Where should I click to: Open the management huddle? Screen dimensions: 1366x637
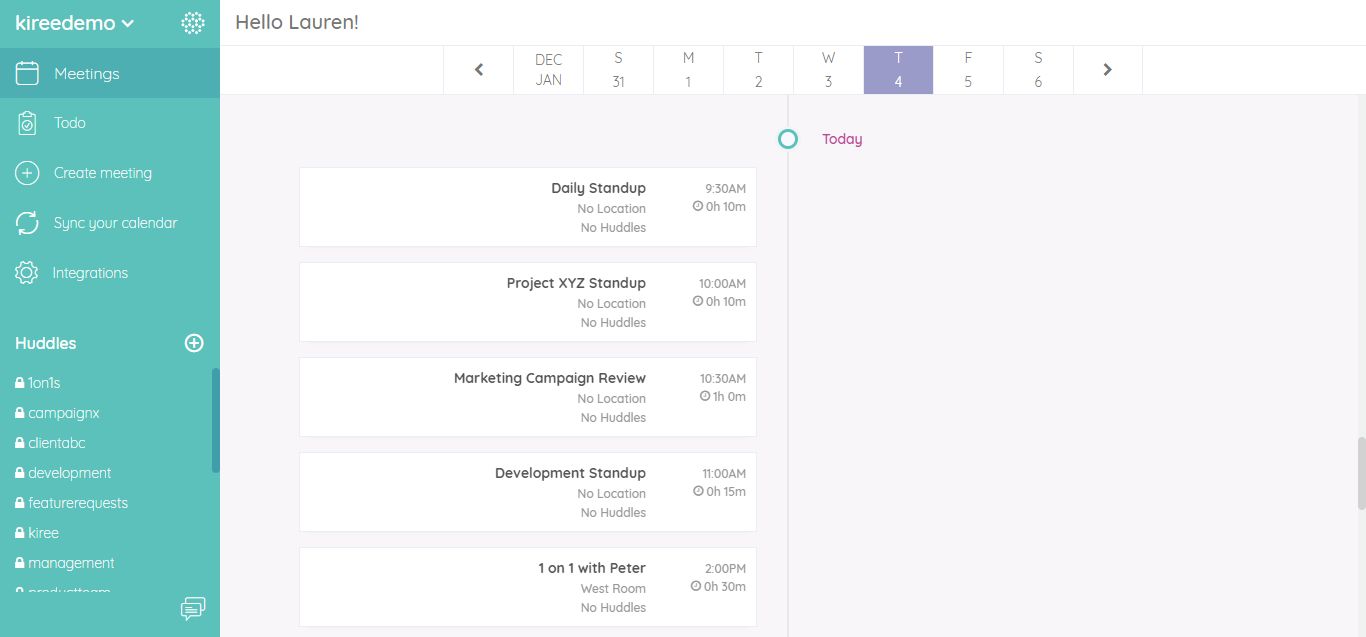tap(70, 562)
